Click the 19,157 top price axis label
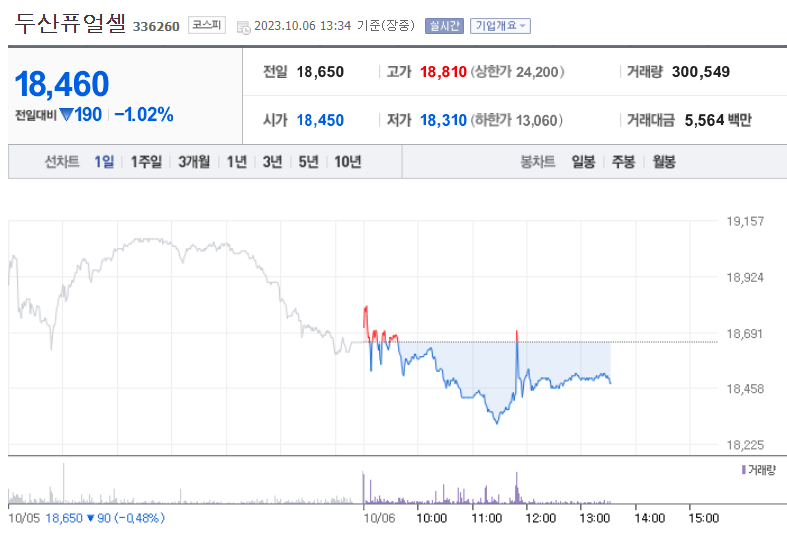 (x=745, y=221)
